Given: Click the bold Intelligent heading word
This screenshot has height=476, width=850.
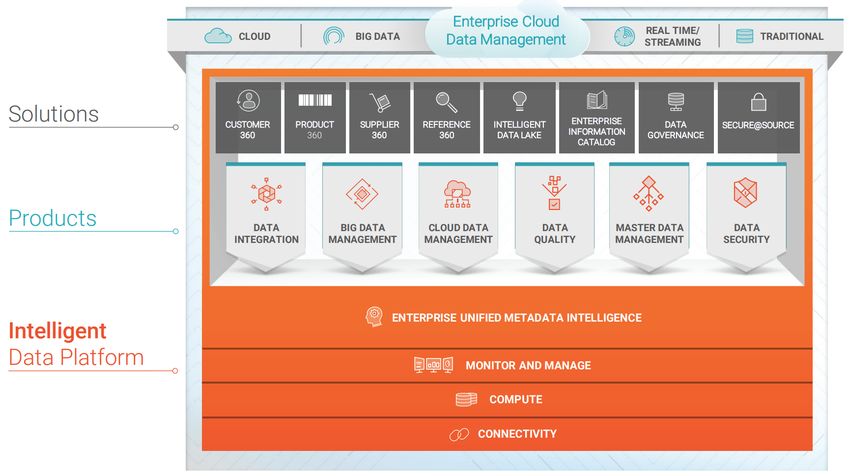Looking at the screenshot, I should pyautogui.click(x=57, y=331).
